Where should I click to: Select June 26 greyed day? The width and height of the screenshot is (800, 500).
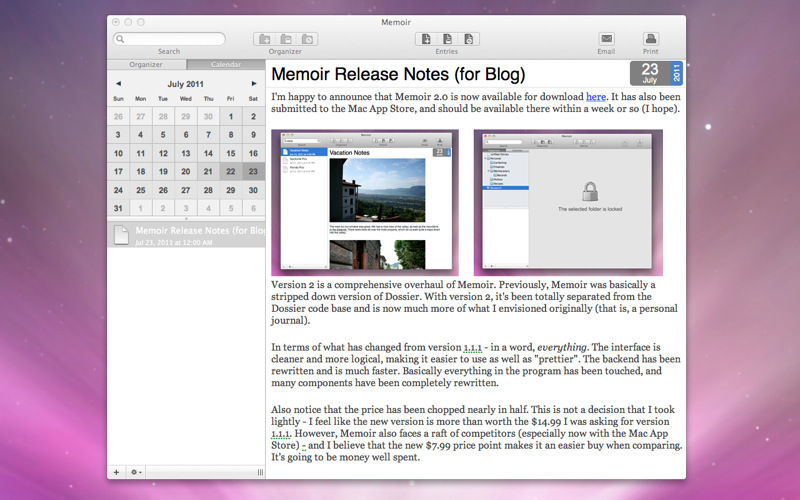[118, 116]
